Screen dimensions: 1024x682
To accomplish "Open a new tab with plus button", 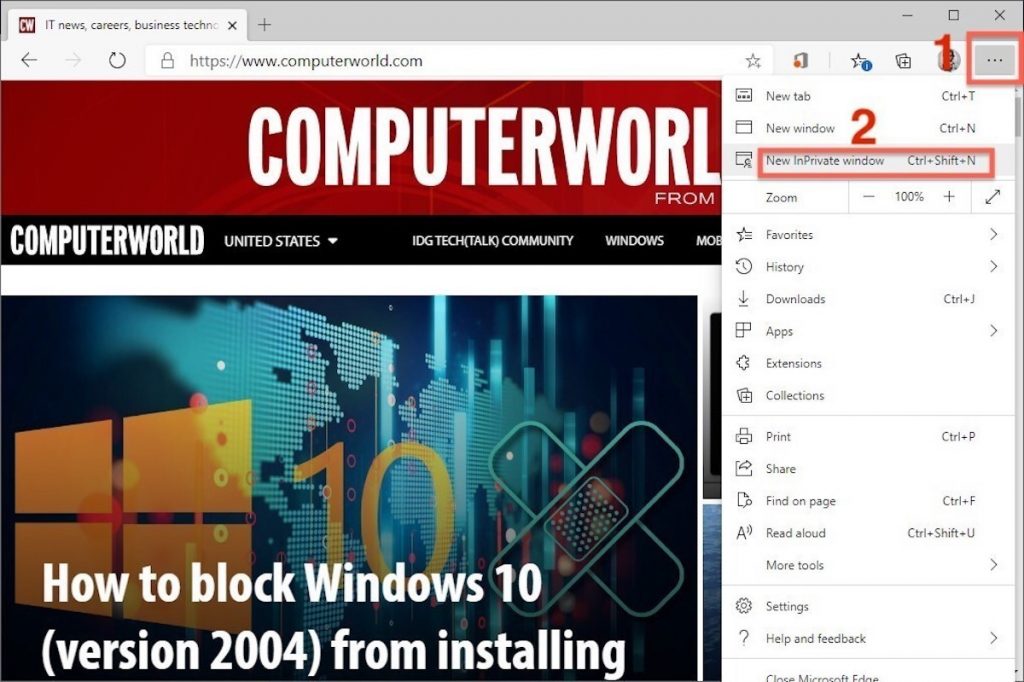I will 265,25.
